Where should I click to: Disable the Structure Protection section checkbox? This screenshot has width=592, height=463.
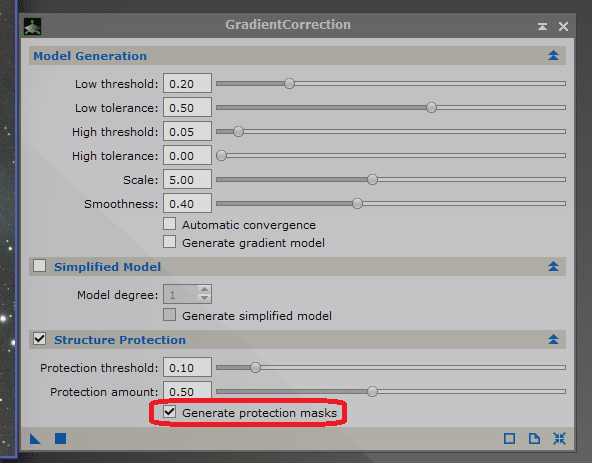(x=39, y=339)
